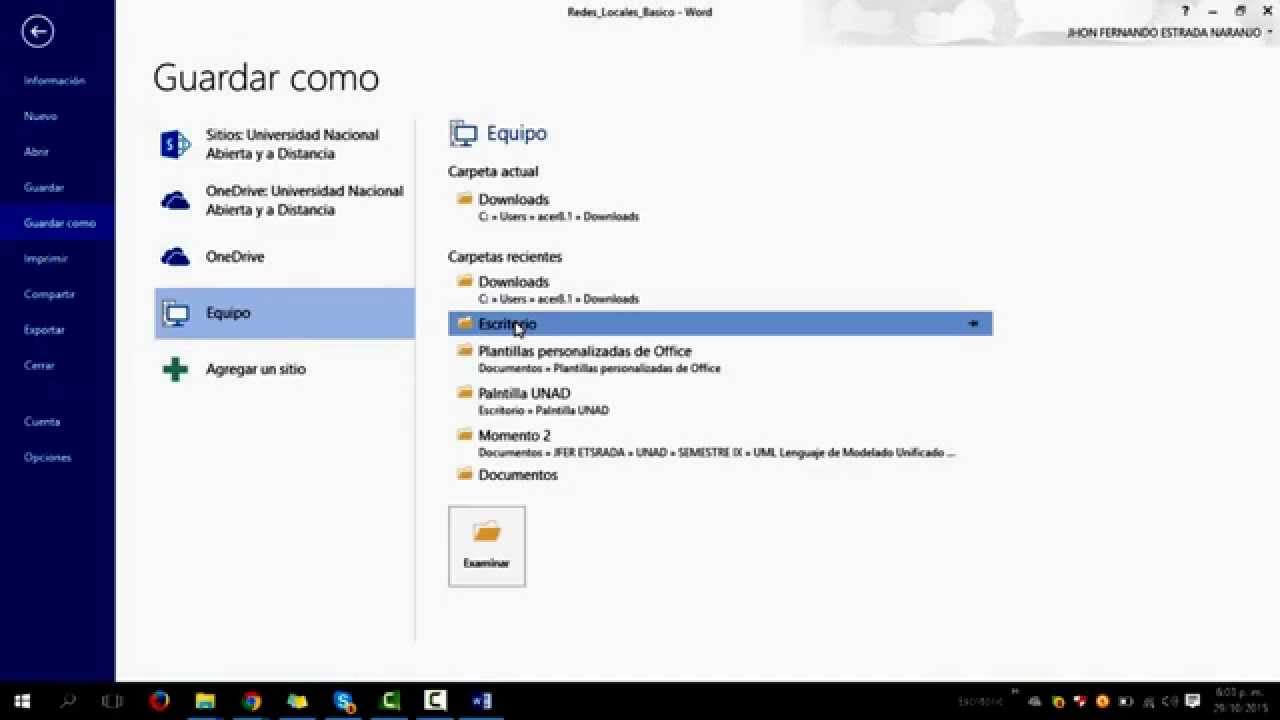The width and height of the screenshot is (1280, 720).
Task: Show hidden system tray icons
Action: click(x=1016, y=692)
